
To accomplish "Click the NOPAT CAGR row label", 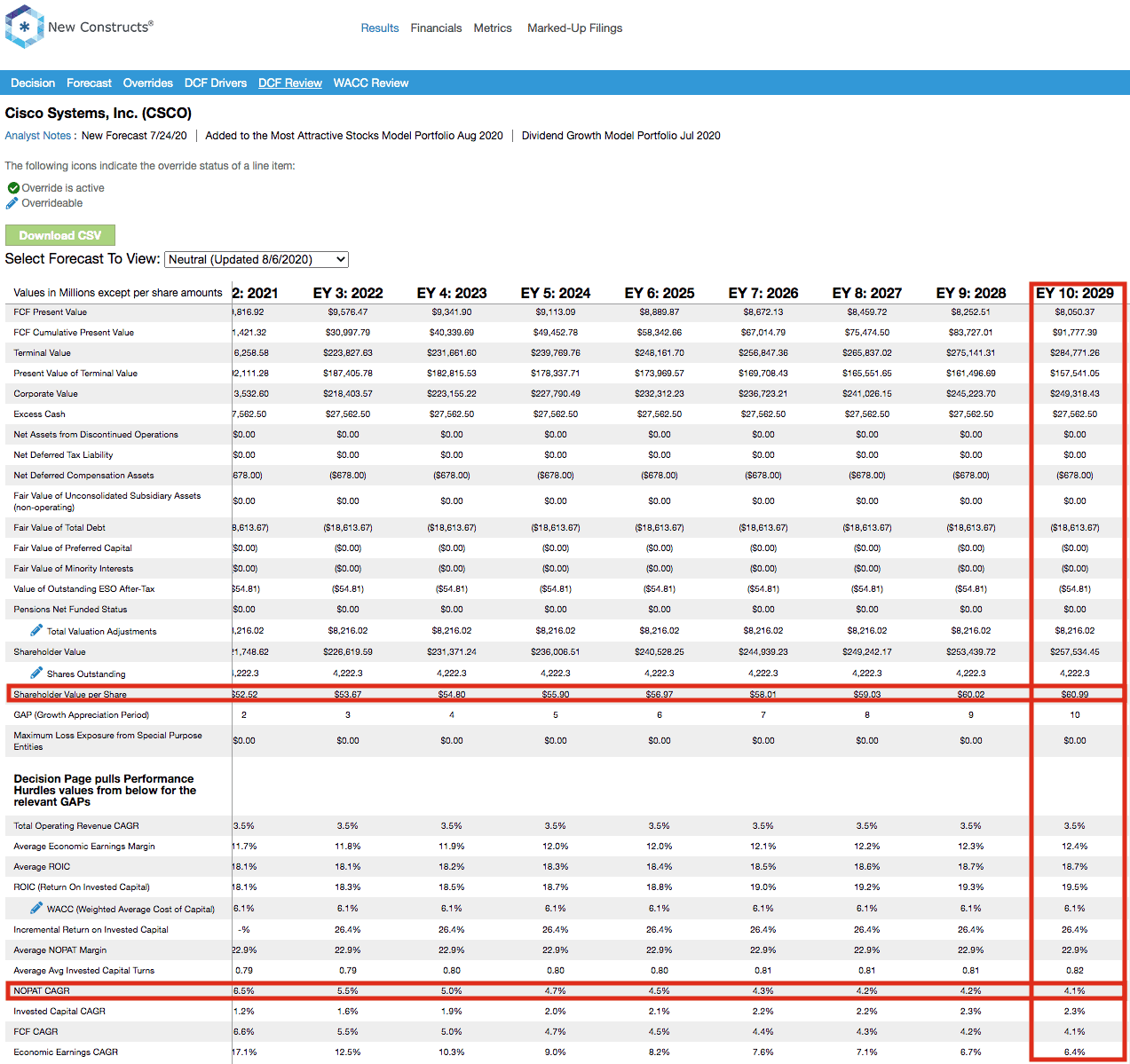I will [x=42, y=991].
